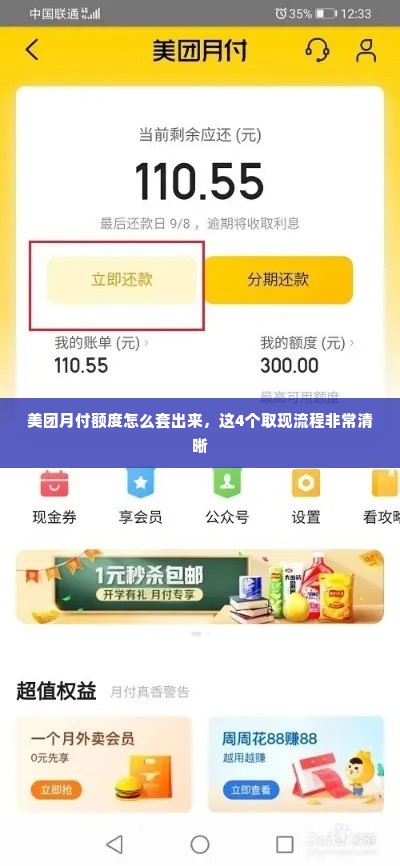Open the 一个月外卖会员 benefit card
Screen dimensions: 400x866
point(103,764)
